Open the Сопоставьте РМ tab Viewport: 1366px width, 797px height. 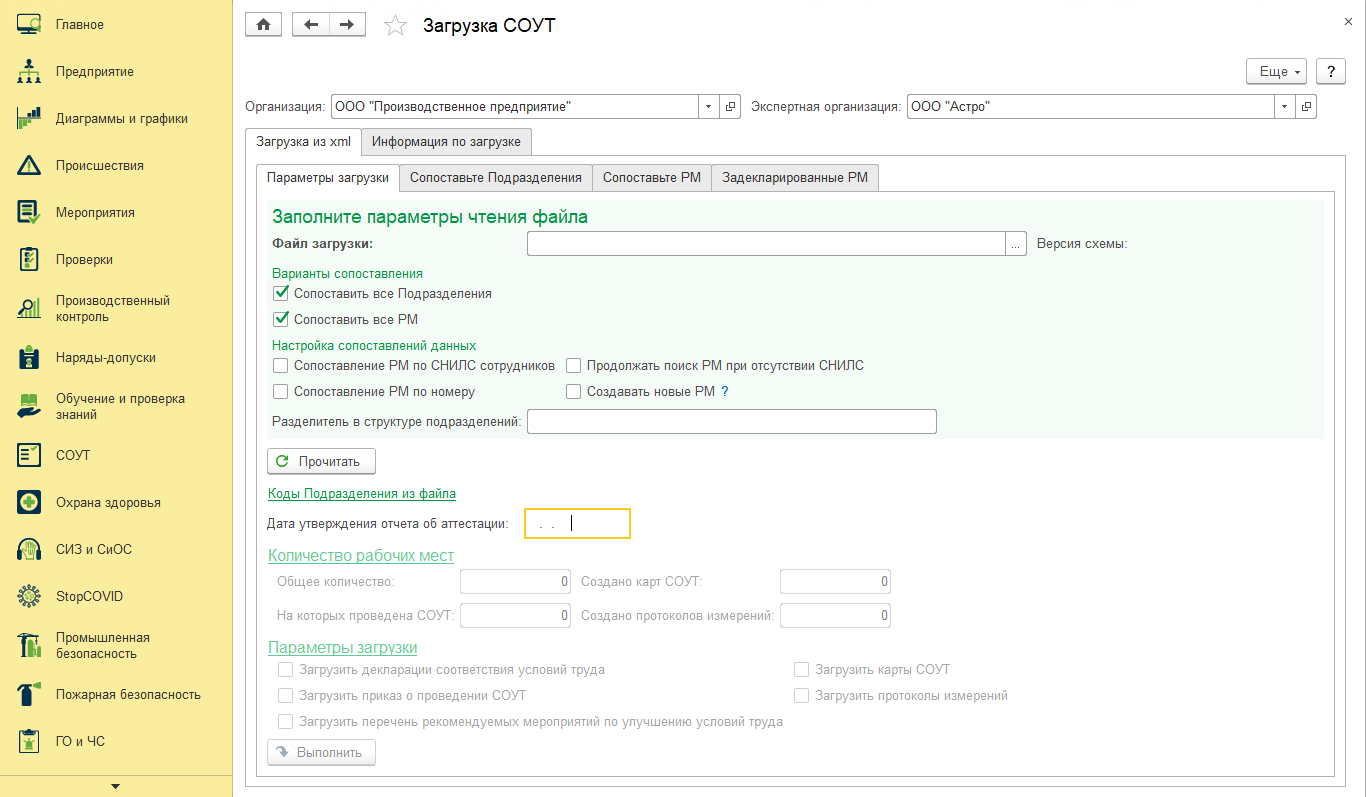(652, 178)
